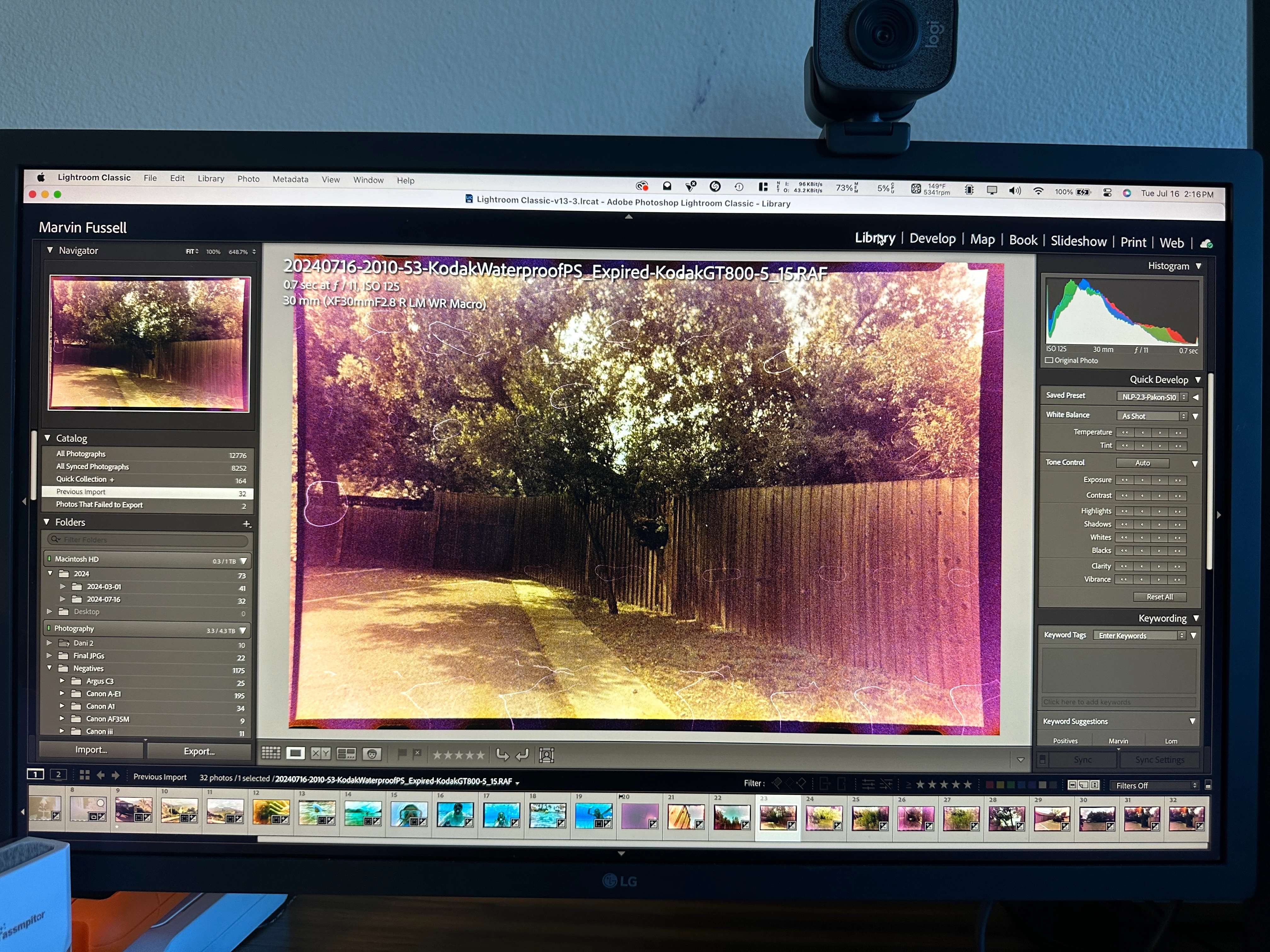Click the cloud sync status icon
This screenshot has height=952, width=1270.
click(1206, 244)
